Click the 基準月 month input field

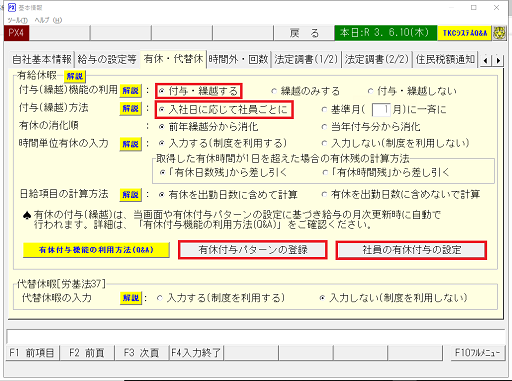coord(380,109)
